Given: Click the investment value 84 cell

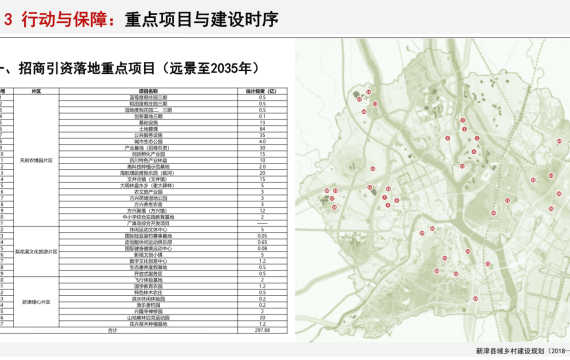Looking at the screenshot, I should click(262, 129).
